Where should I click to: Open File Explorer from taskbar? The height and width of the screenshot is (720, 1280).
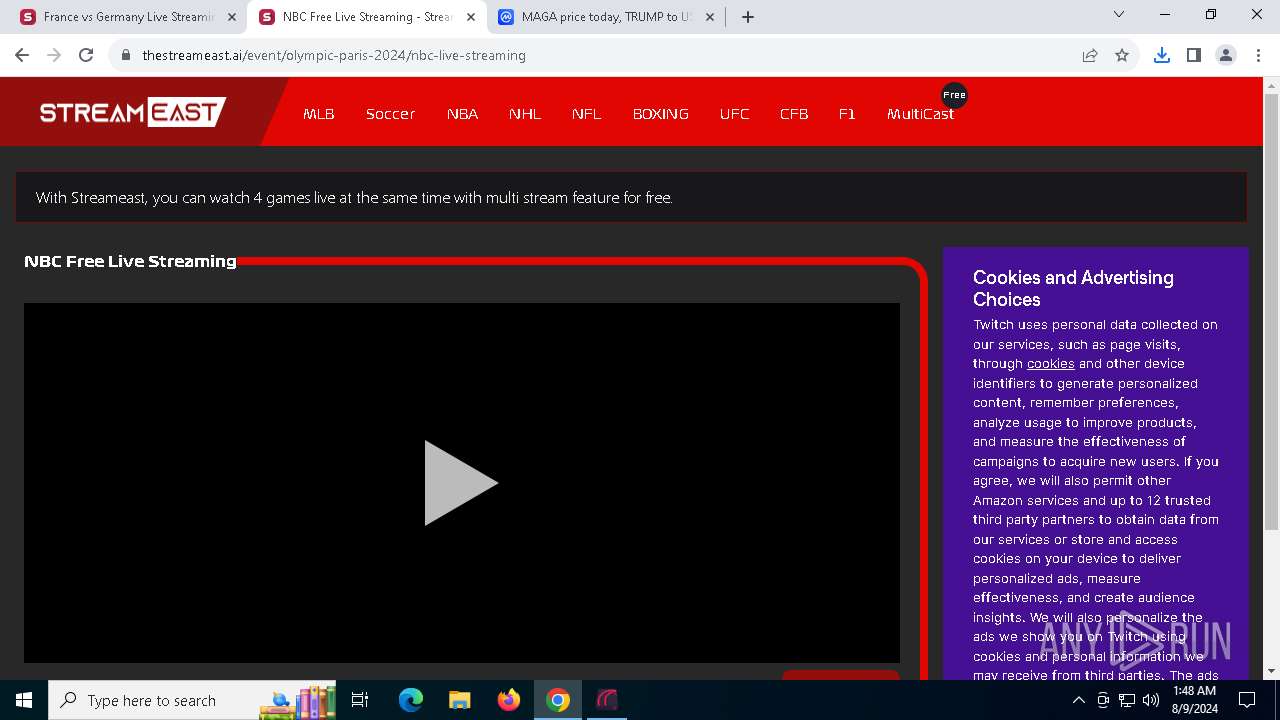[x=459, y=700]
